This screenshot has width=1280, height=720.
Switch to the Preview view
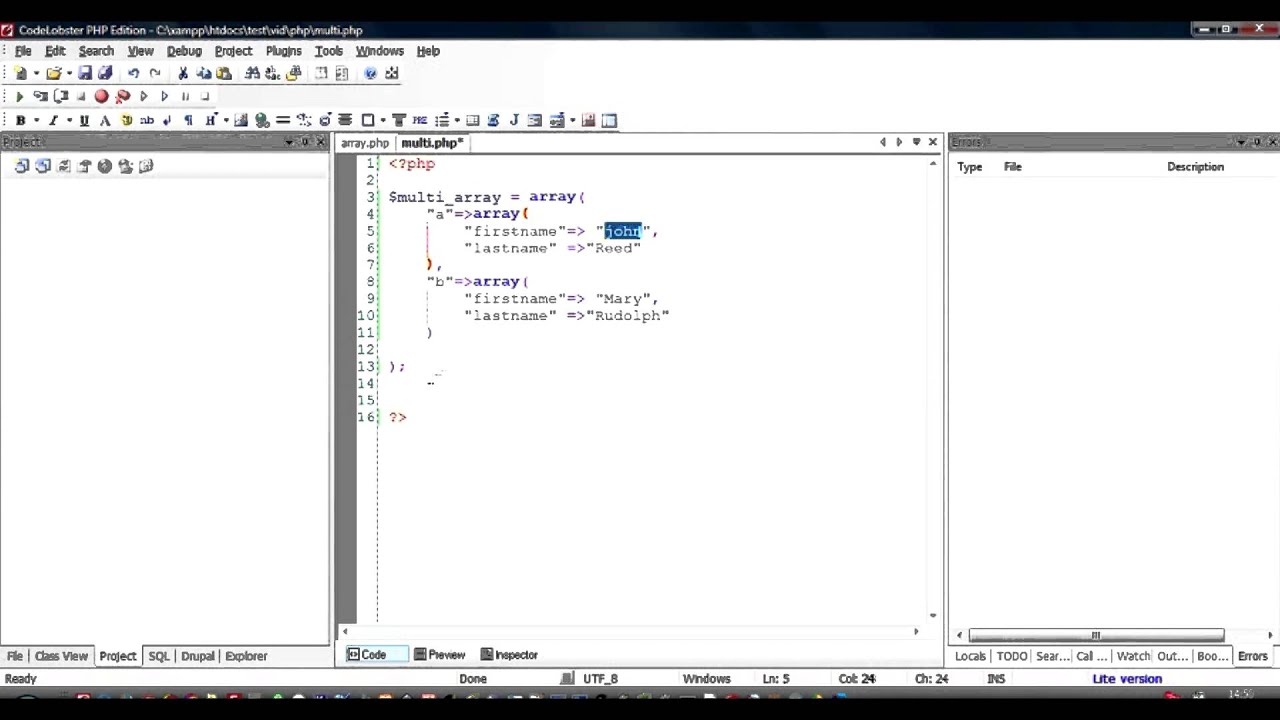point(440,655)
